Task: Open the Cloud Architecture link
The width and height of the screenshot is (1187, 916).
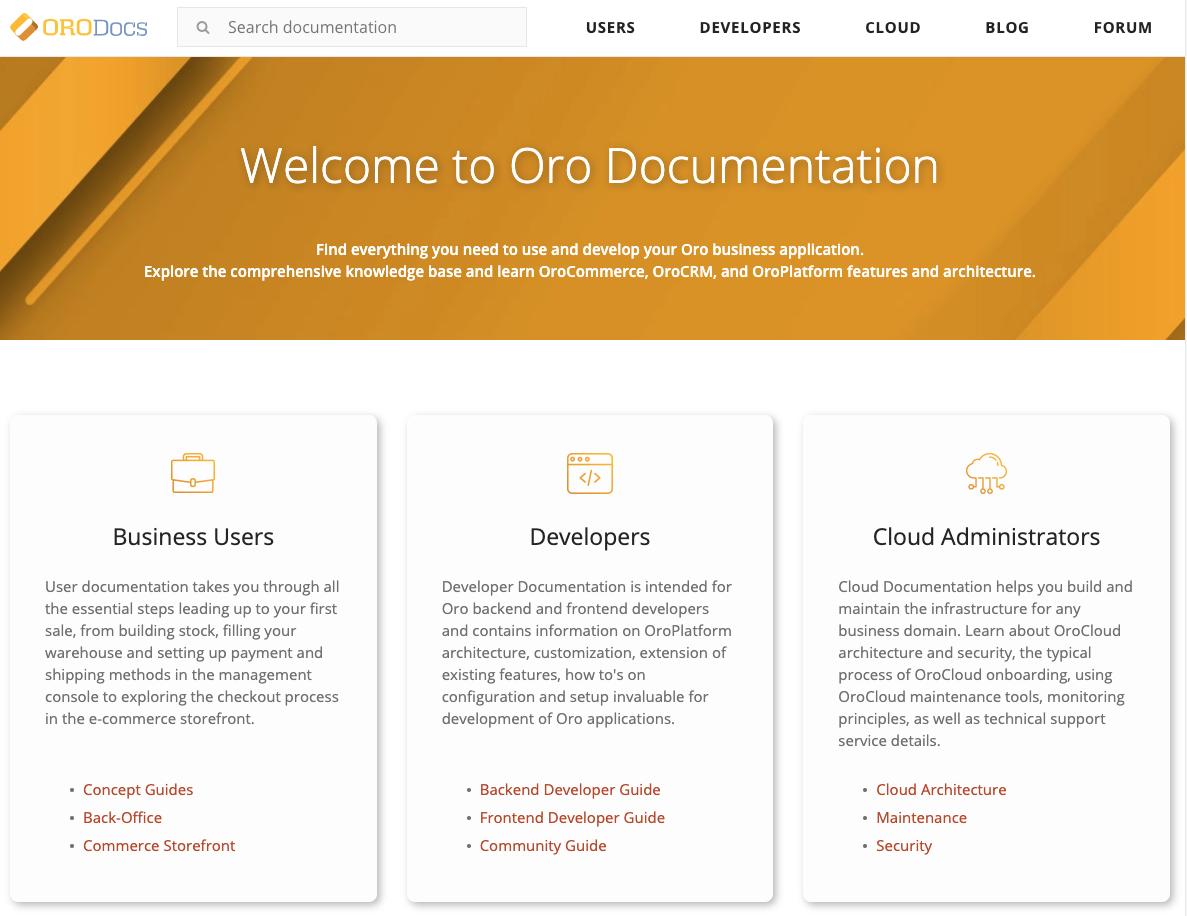Action: 941,790
